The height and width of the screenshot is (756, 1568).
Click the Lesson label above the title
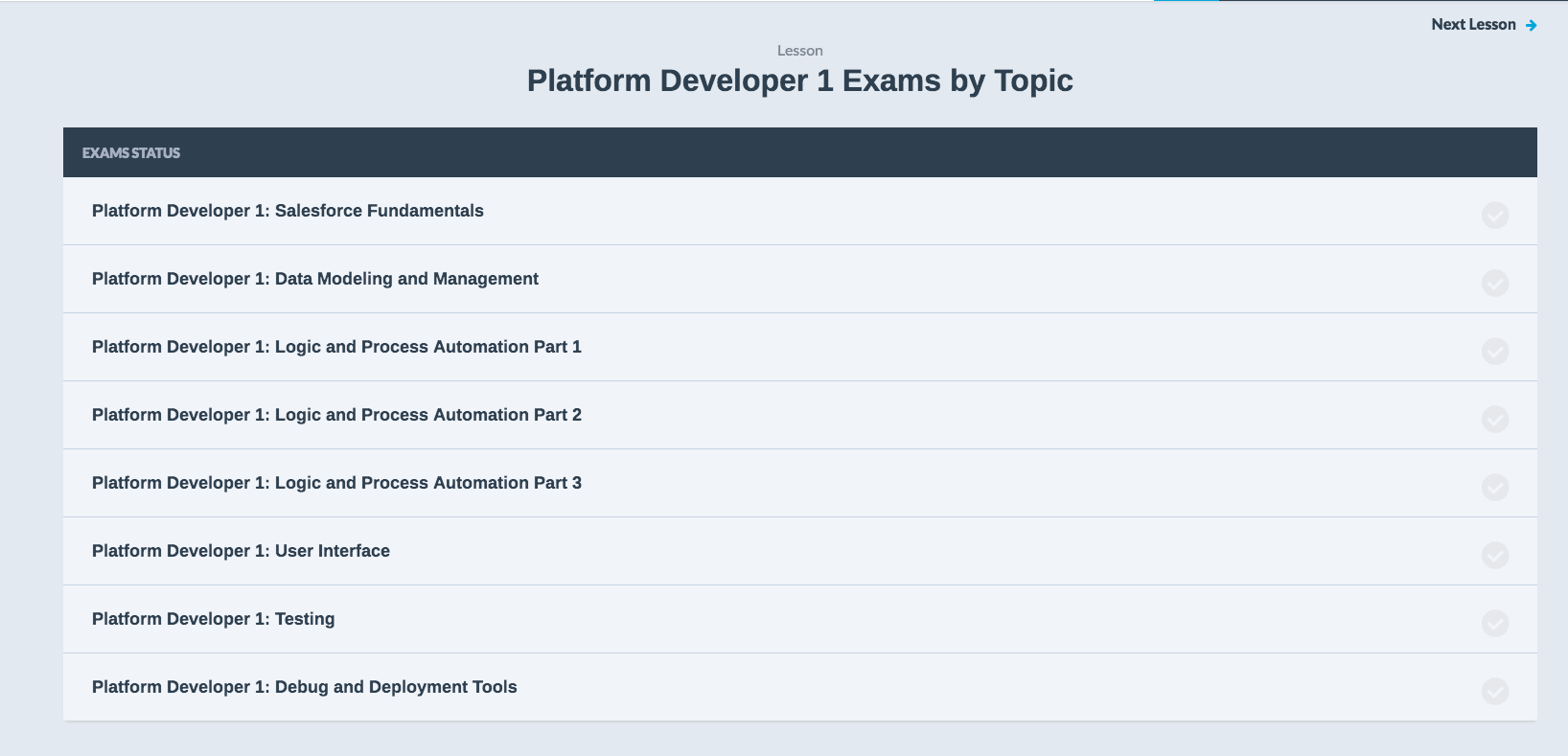click(x=800, y=51)
